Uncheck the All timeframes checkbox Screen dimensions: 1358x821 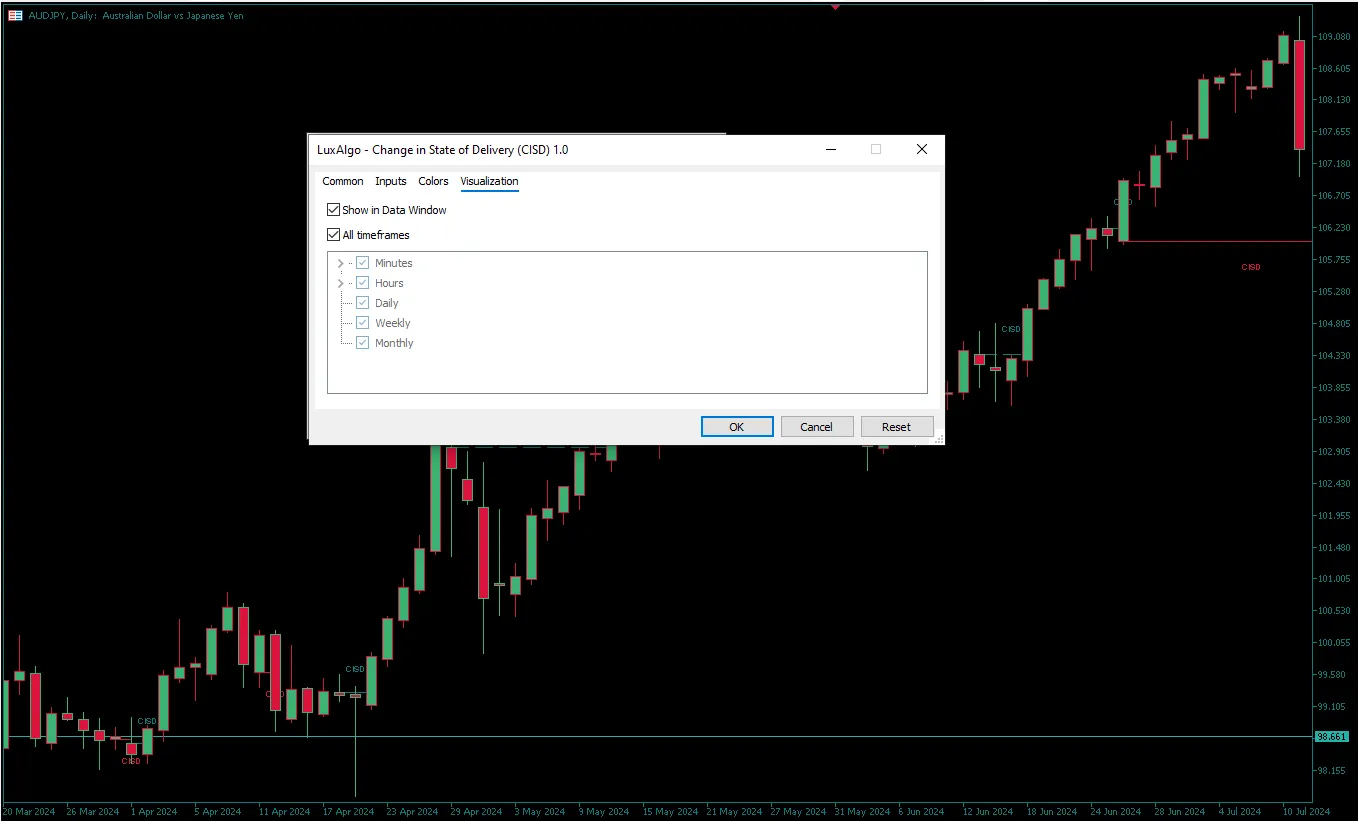pyautogui.click(x=334, y=235)
